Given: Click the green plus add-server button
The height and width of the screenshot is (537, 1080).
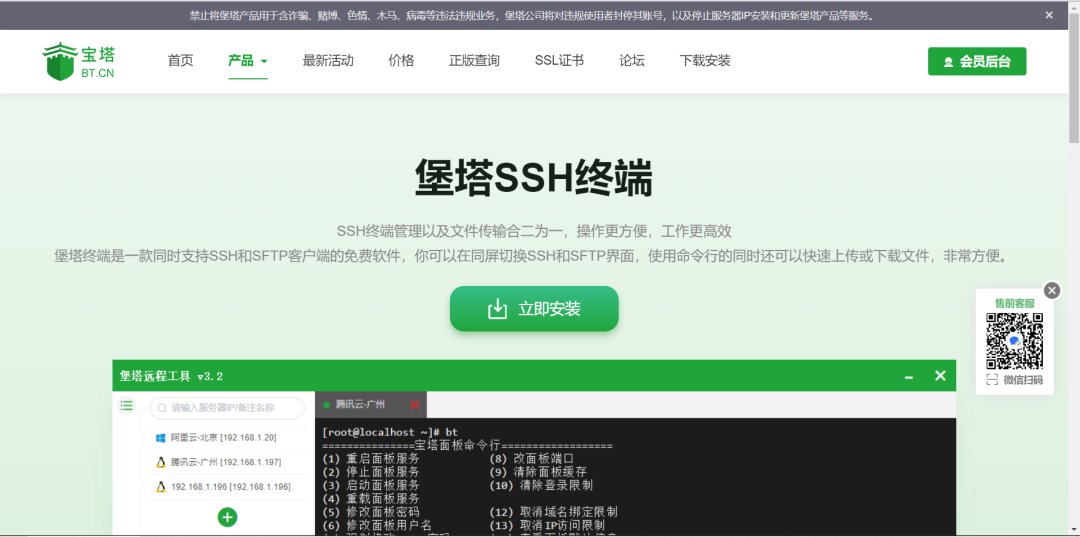Looking at the screenshot, I should pyautogui.click(x=227, y=517).
